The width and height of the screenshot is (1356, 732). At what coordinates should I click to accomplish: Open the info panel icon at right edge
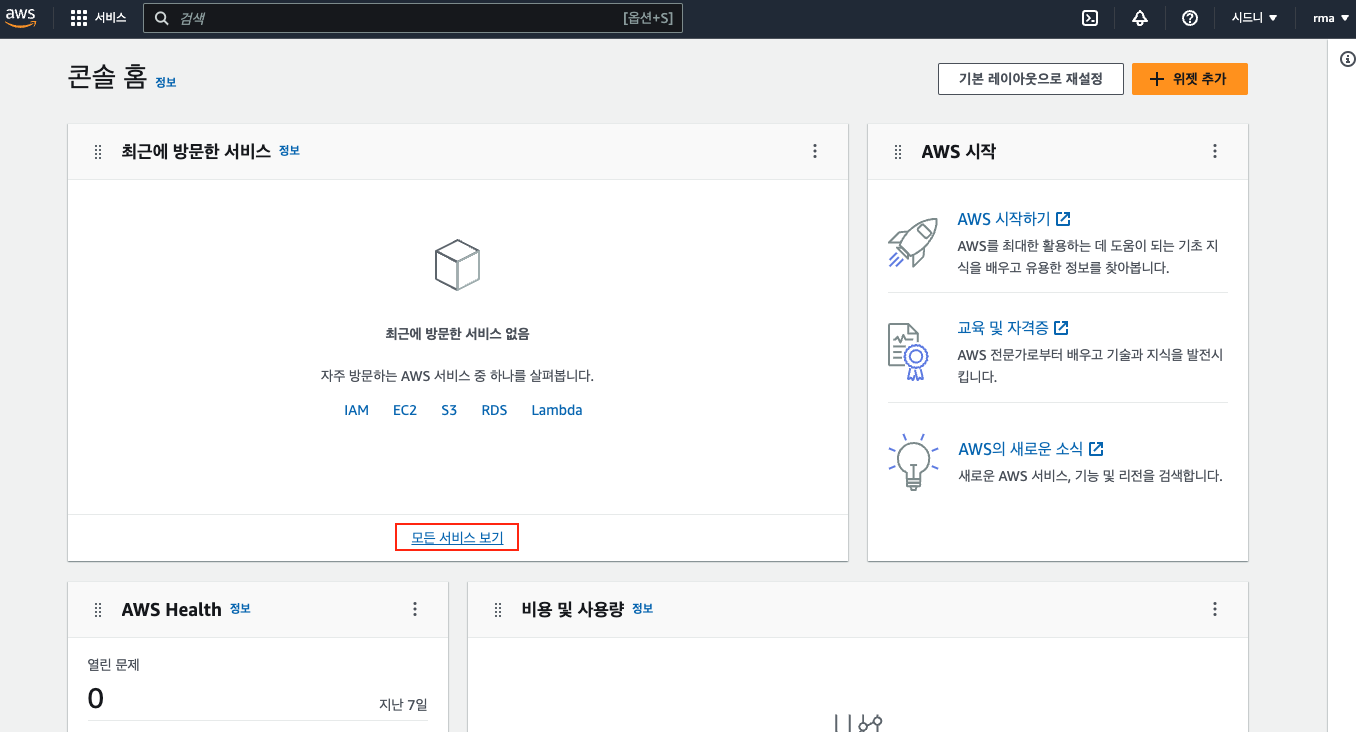pyautogui.click(x=1346, y=59)
